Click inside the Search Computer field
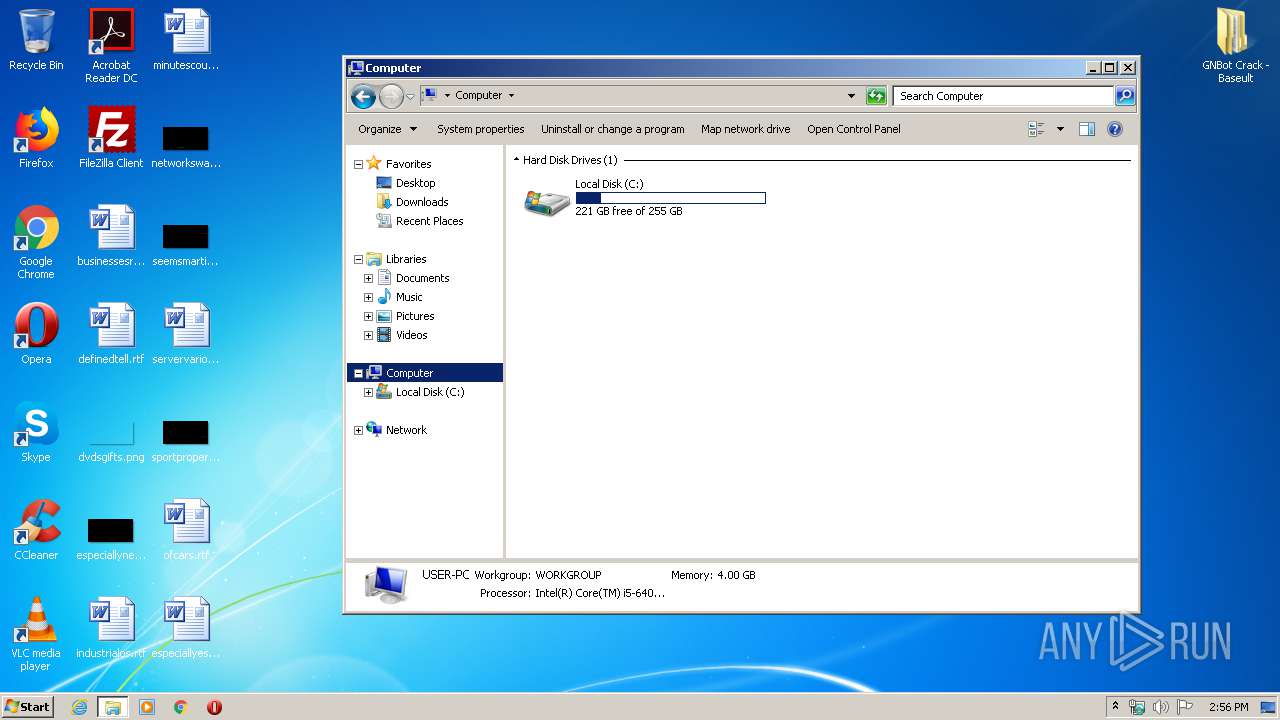The height and width of the screenshot is (720, 1280). point(1003,96)
